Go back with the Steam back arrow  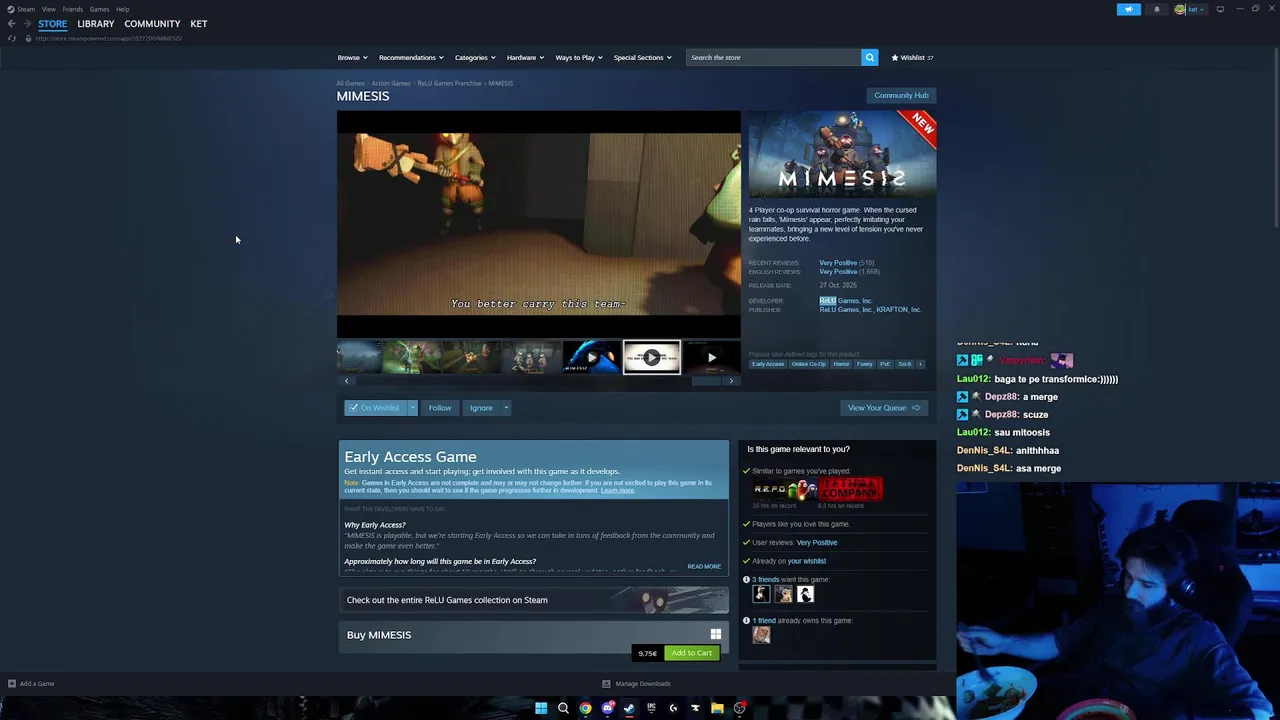coord(11,24)
